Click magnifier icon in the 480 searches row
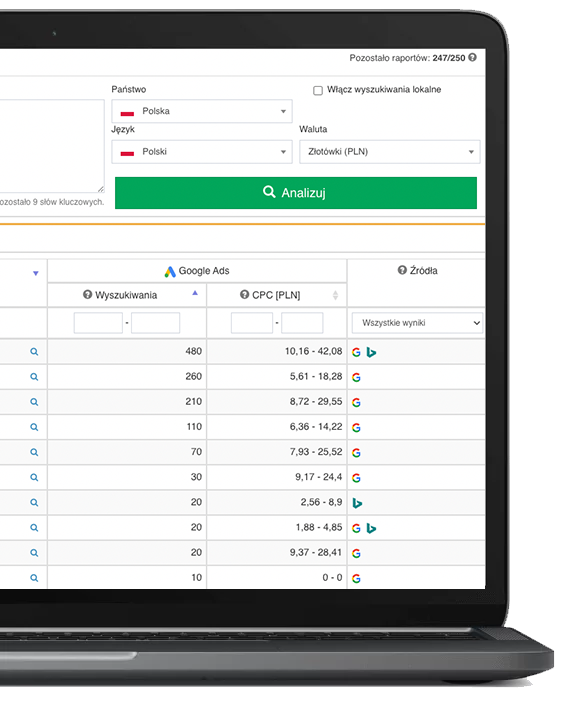Screen dimensions: 569x709 point(34,352)
